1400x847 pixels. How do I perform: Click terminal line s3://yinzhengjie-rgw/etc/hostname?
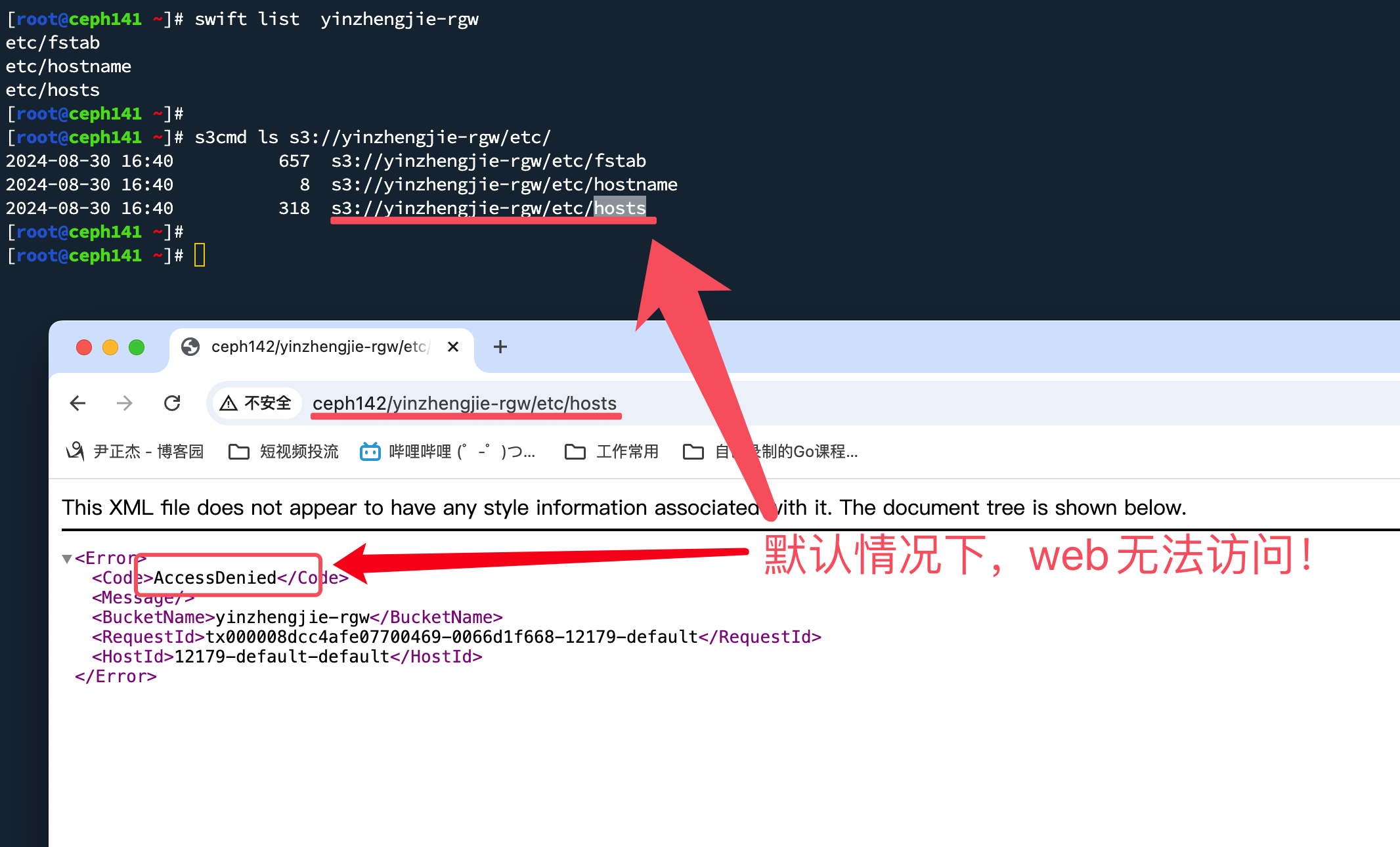pos(504,185)
